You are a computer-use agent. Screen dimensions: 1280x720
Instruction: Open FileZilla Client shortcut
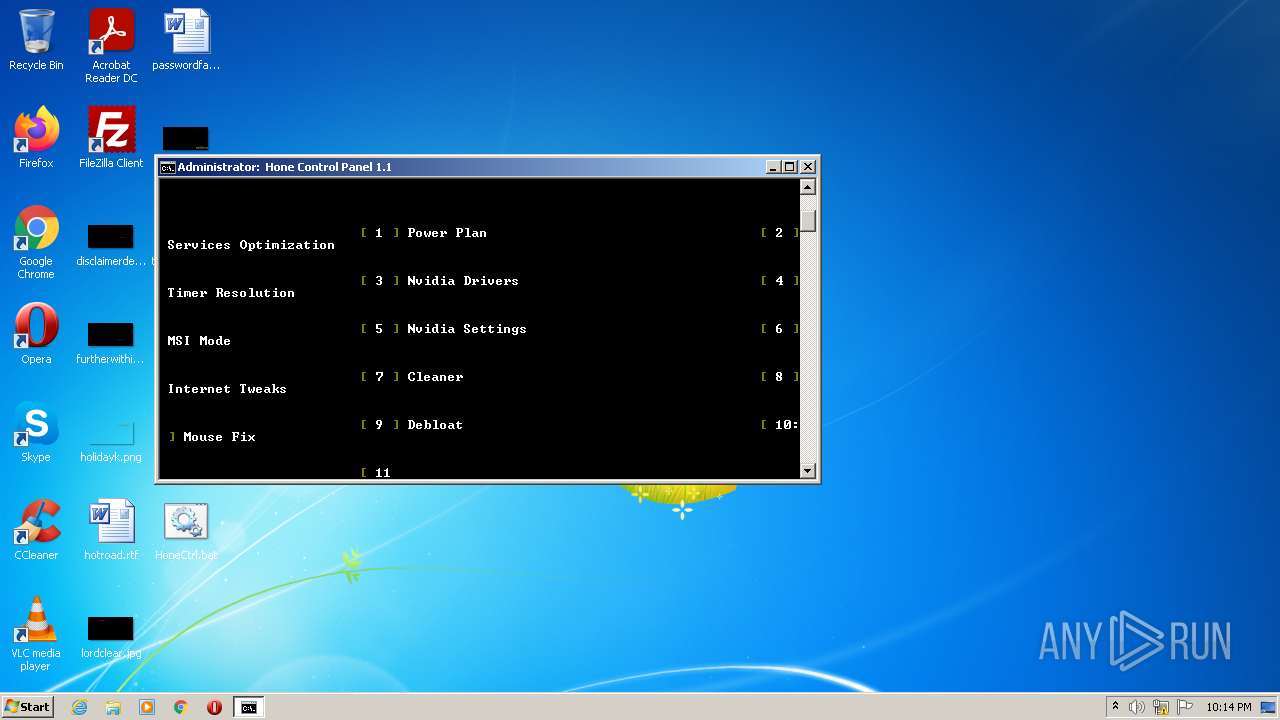point(111,138)
